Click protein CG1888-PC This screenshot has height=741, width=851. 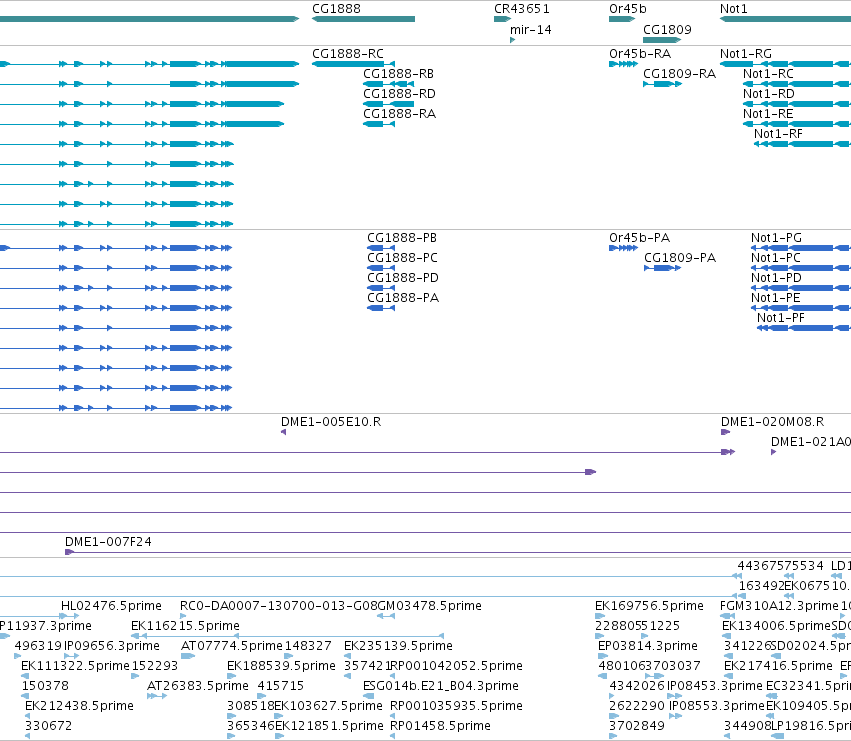[381, 268]
